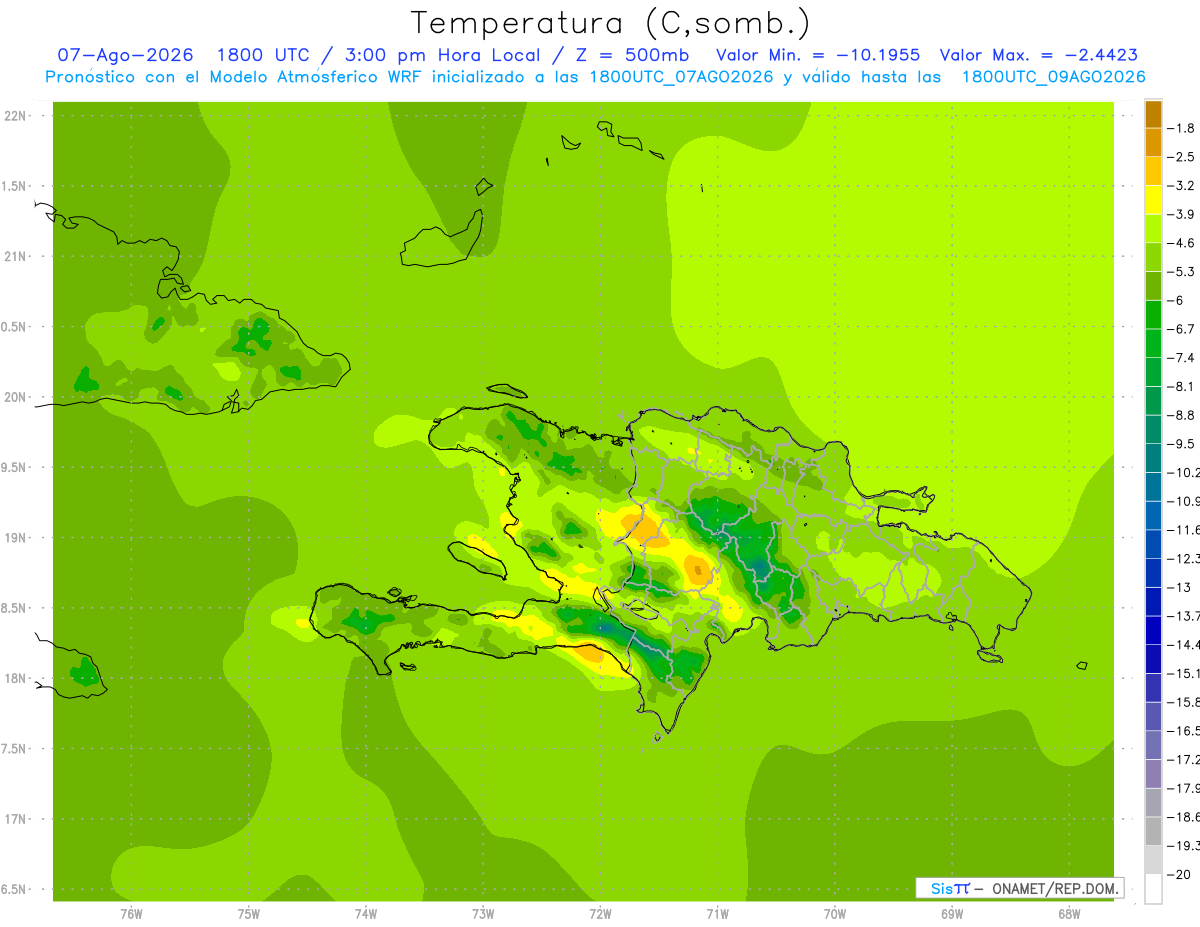1200x927 pixels.
Task: Click the "72W" longitude axis label
Action: point(600,914)
